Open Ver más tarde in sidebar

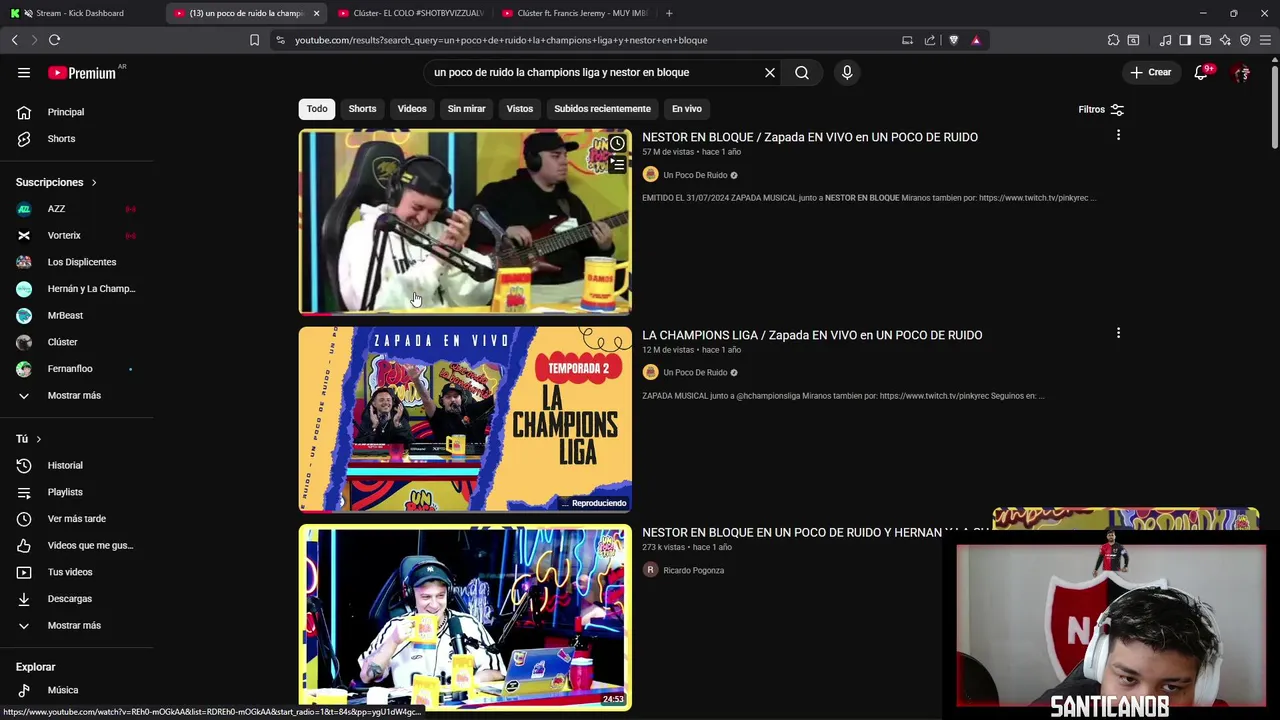(76, 519)
